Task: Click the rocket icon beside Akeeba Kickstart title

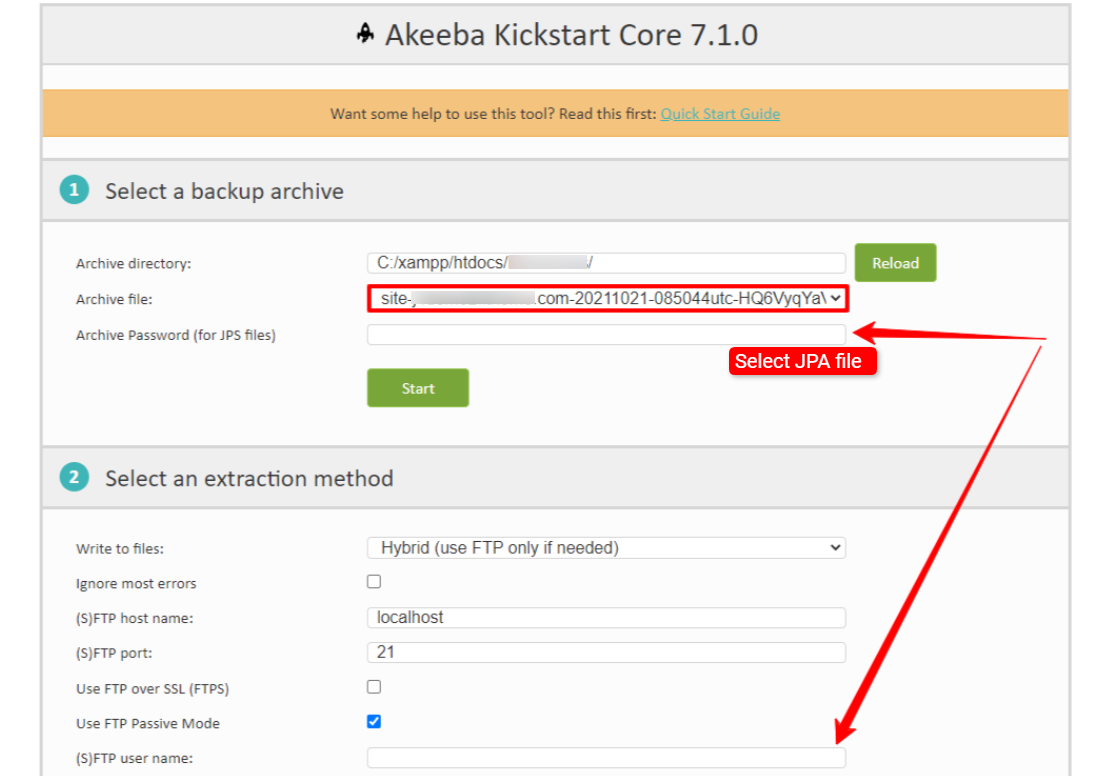Action: 365,33
